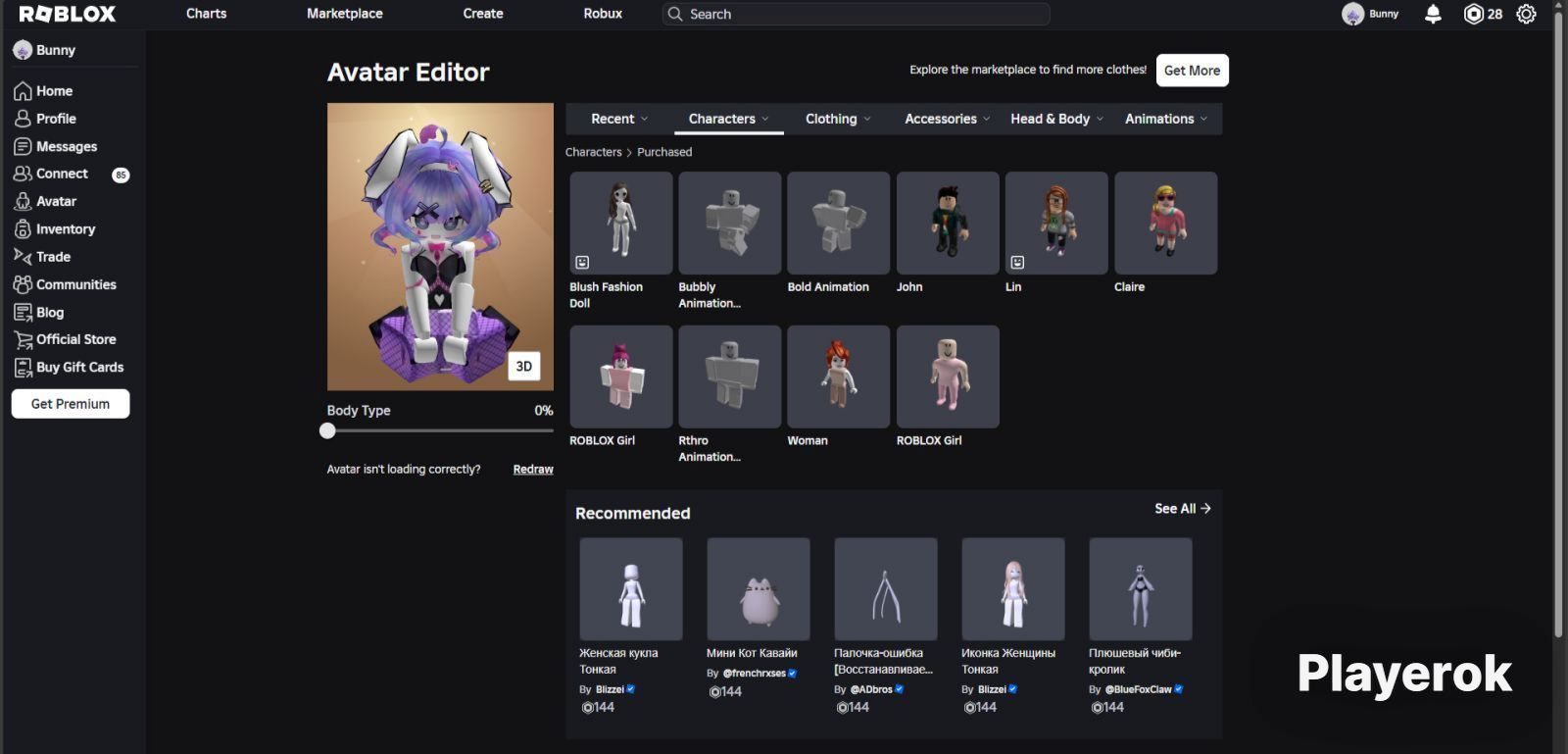Screen dimensions: 1568x754
Task: Expand the Accessories dropdown
Action: [948, 119]
